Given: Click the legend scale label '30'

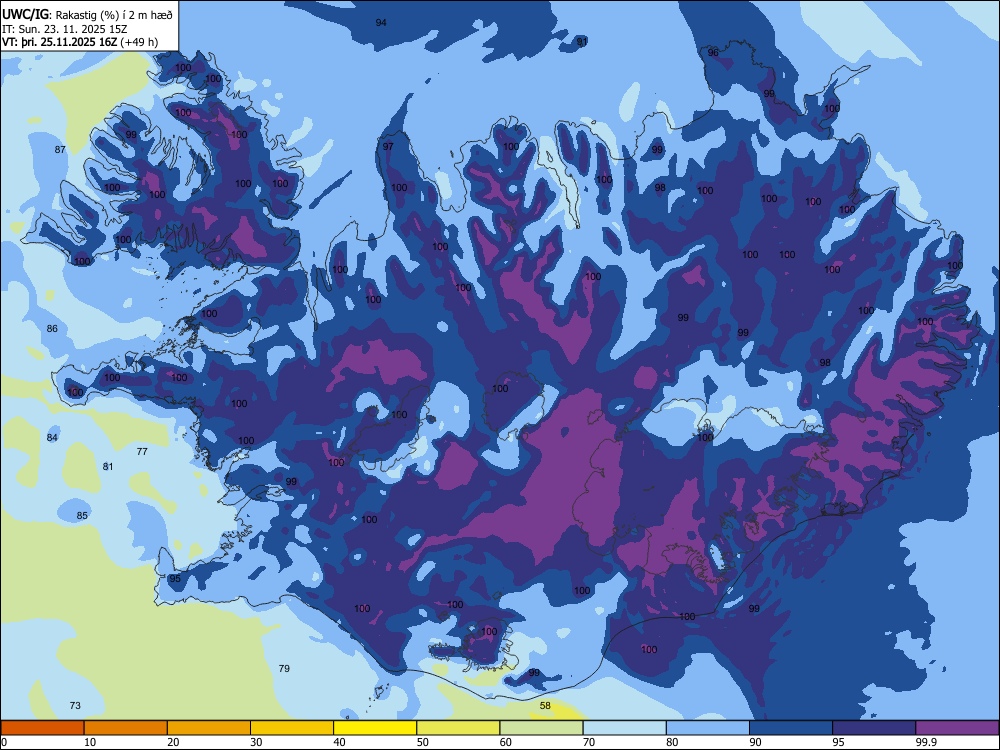Looking at the screenshot, I should coord(256,742).
